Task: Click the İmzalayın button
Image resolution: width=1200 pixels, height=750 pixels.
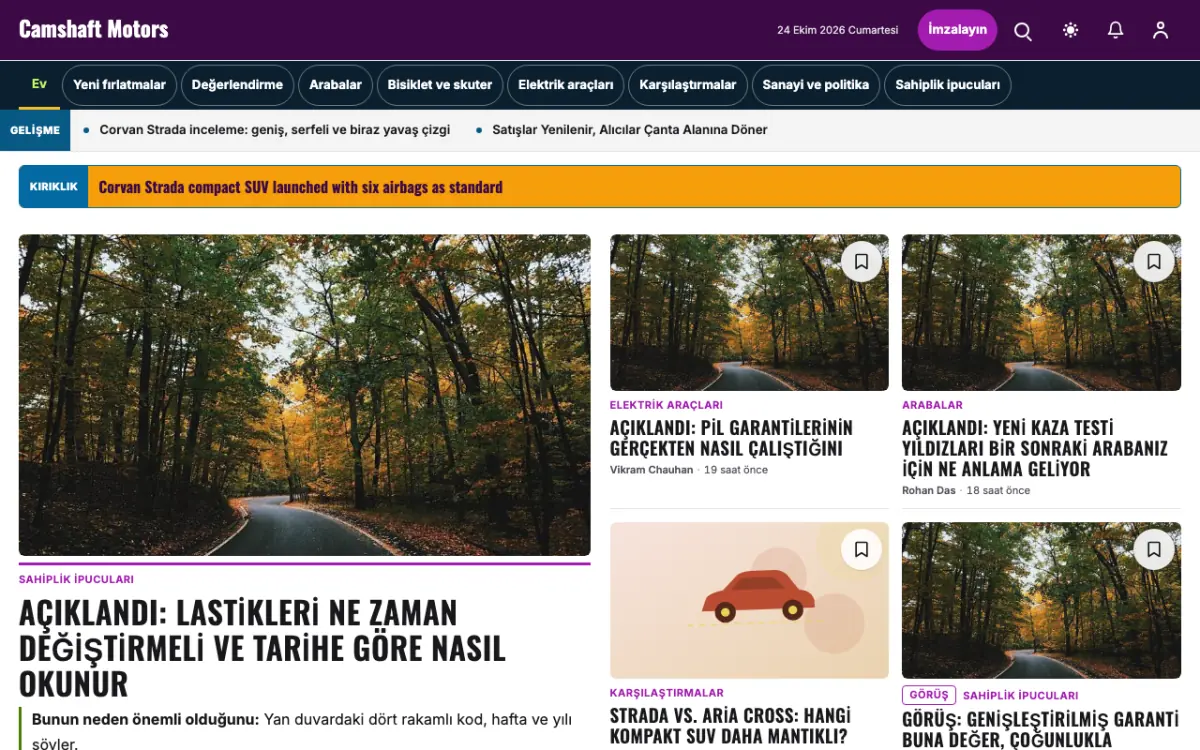Action: (957, 30)
